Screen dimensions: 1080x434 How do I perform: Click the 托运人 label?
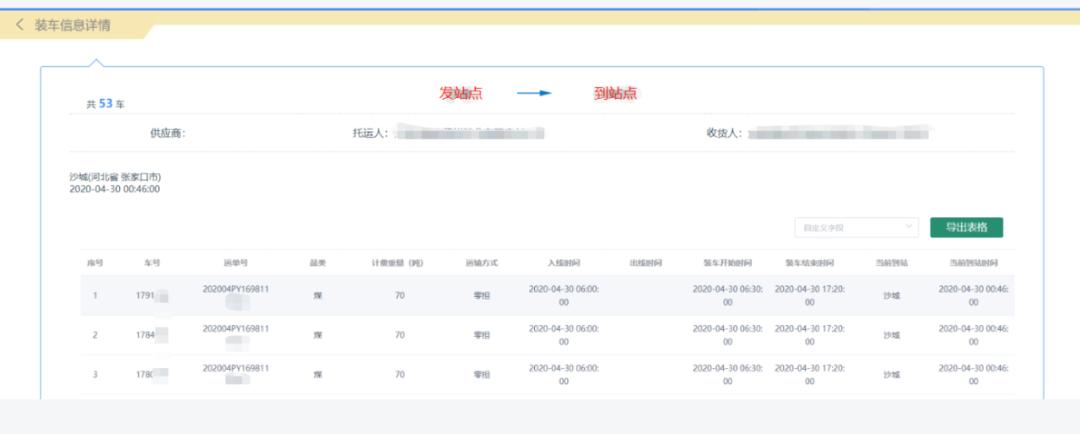click(371, 133)
